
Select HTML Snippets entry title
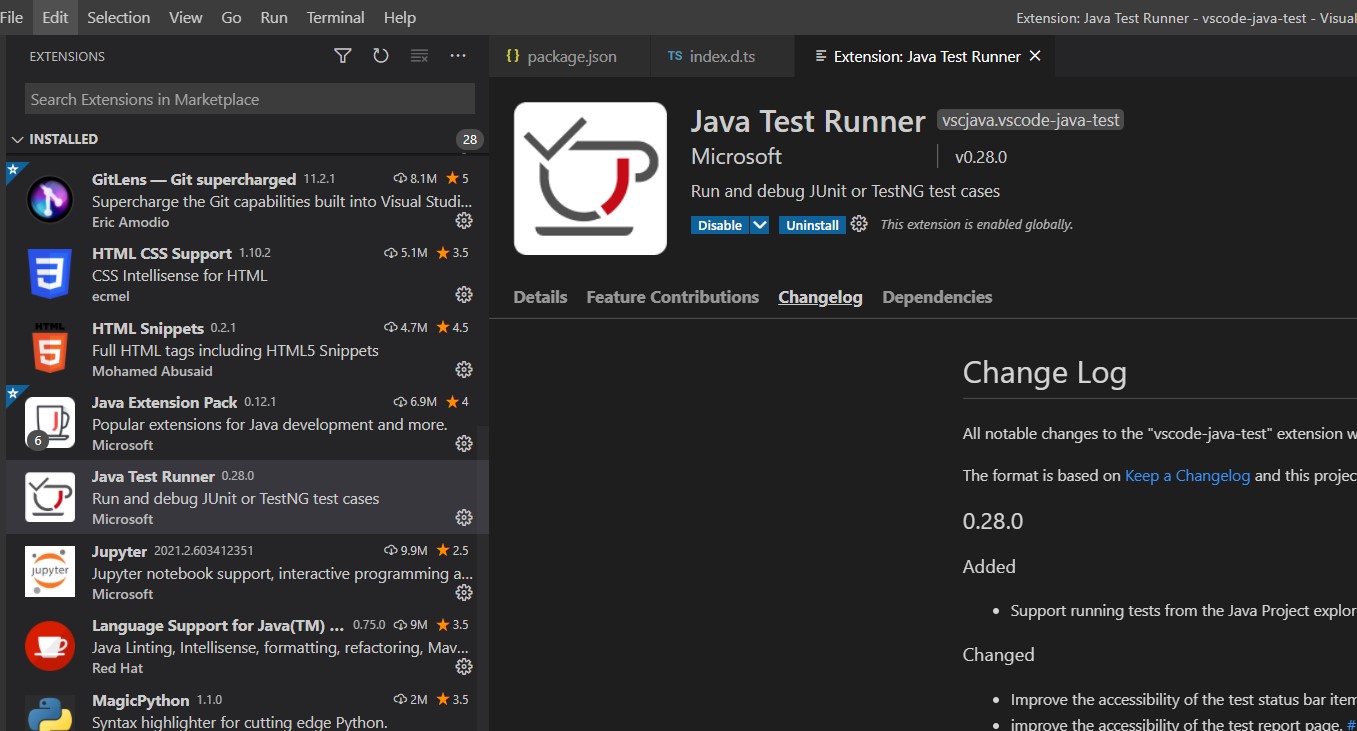tap(148, 328)
